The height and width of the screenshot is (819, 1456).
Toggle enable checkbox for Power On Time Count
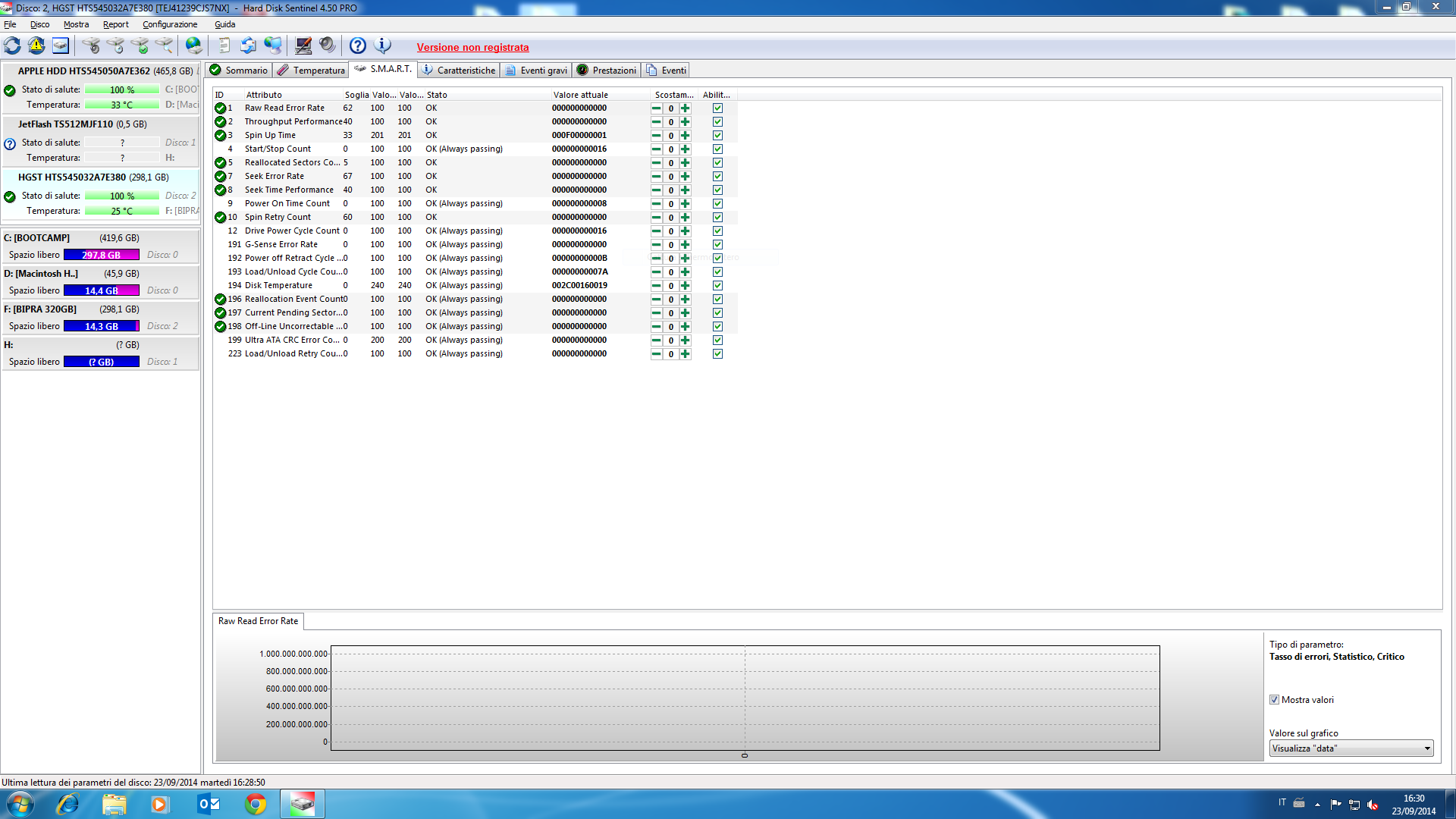(x=717, y=204)
